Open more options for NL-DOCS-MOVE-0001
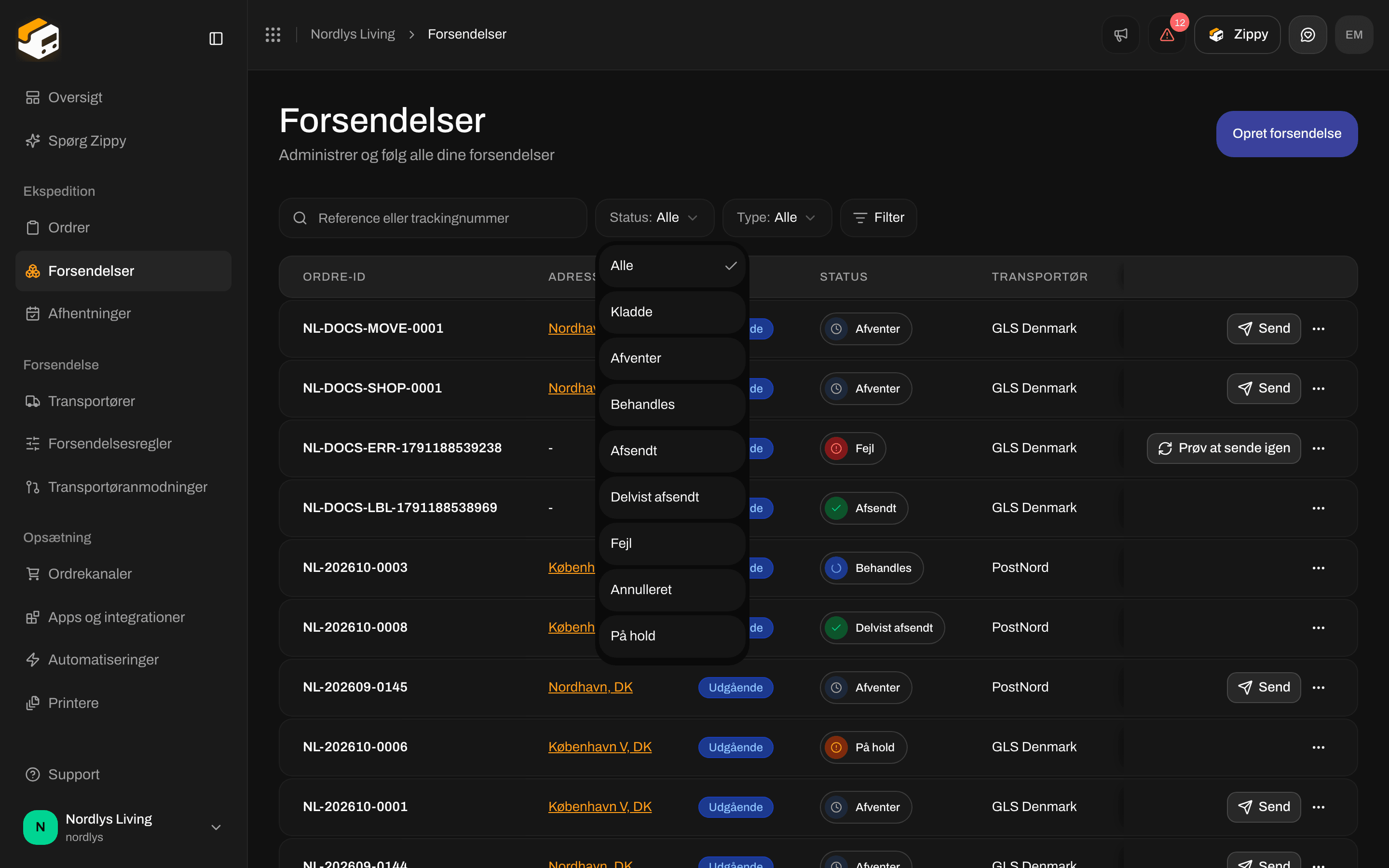Screen dimensions: 1389x868 [x=1319, y=328]
